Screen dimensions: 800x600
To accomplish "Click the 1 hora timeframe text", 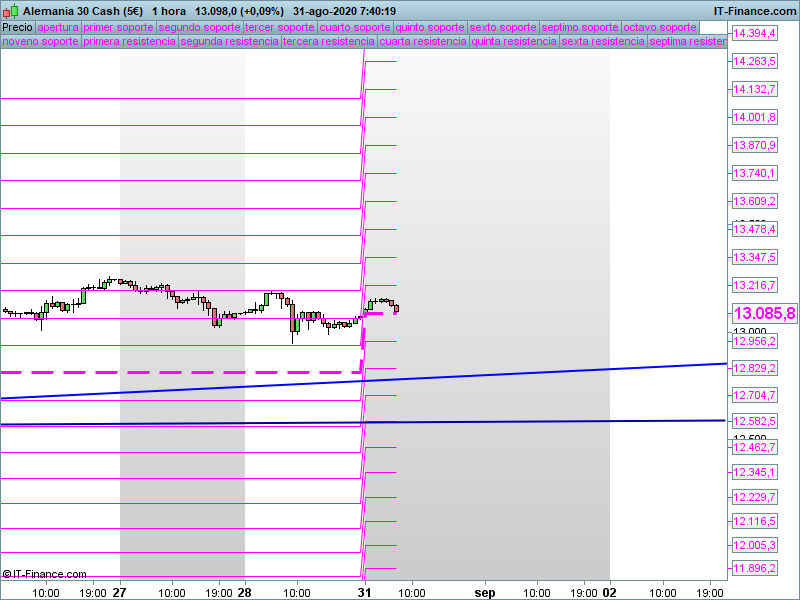I will pos(169,11).
